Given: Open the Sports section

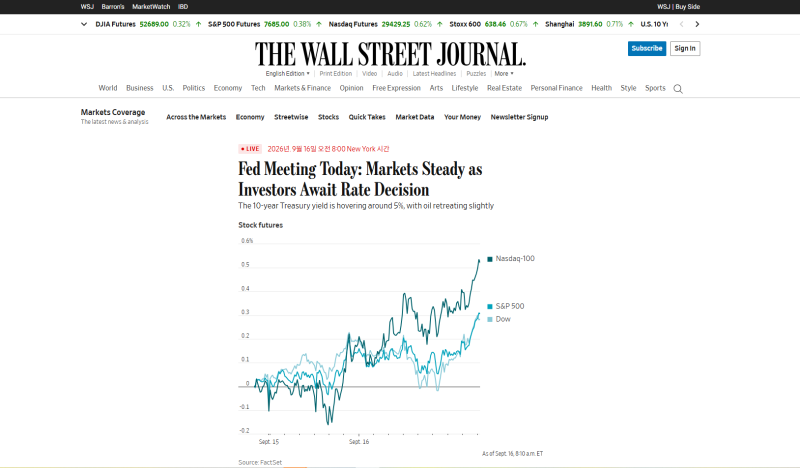Looking at the screenshot, I should pos(655,88).
